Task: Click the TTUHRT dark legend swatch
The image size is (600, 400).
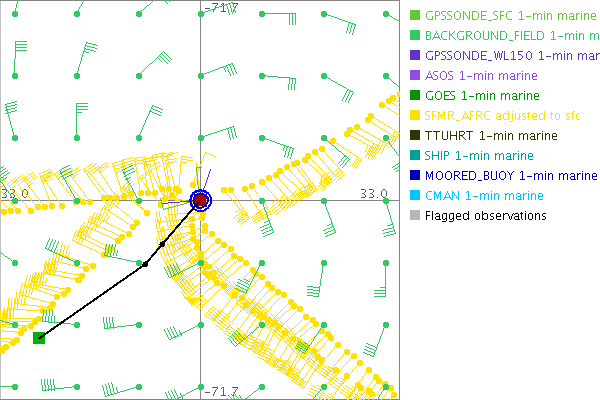Action: coord(415,136)
